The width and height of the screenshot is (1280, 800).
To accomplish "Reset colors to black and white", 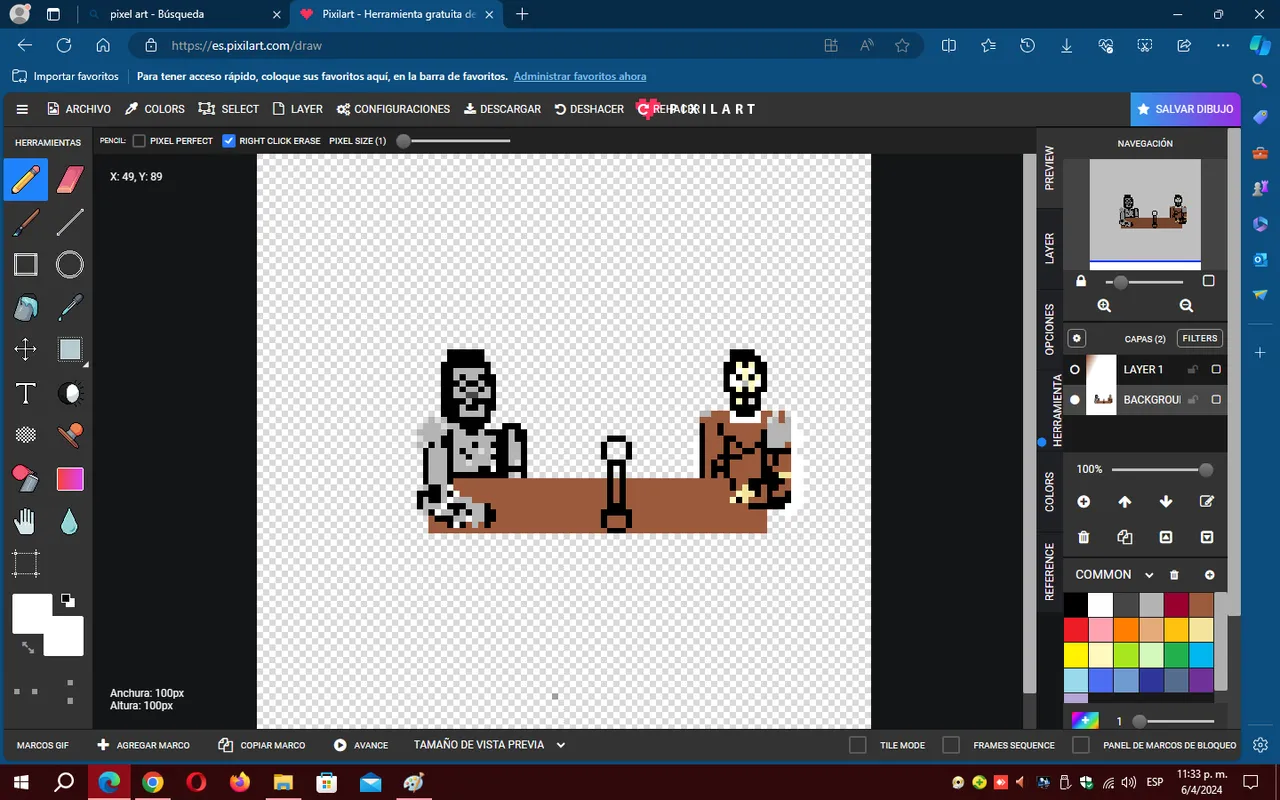I will (x=67, y=600).
